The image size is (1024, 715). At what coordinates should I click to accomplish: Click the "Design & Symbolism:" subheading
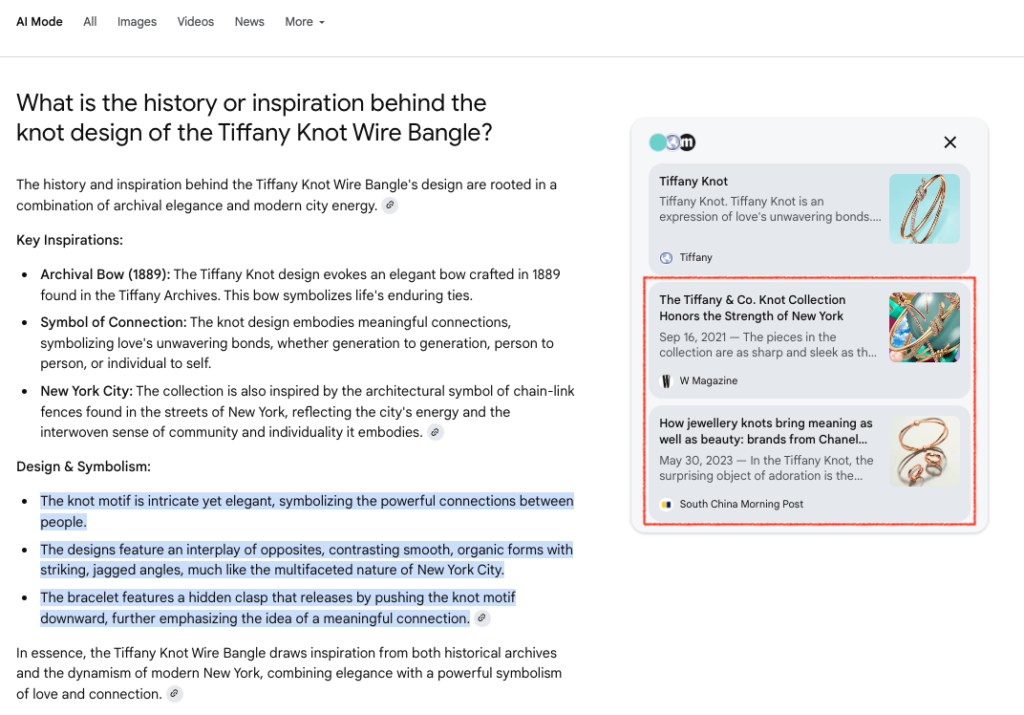click(84, 467)
